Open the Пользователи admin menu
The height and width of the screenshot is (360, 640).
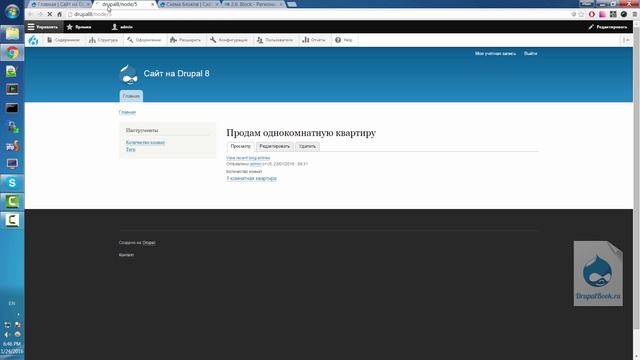275,40
